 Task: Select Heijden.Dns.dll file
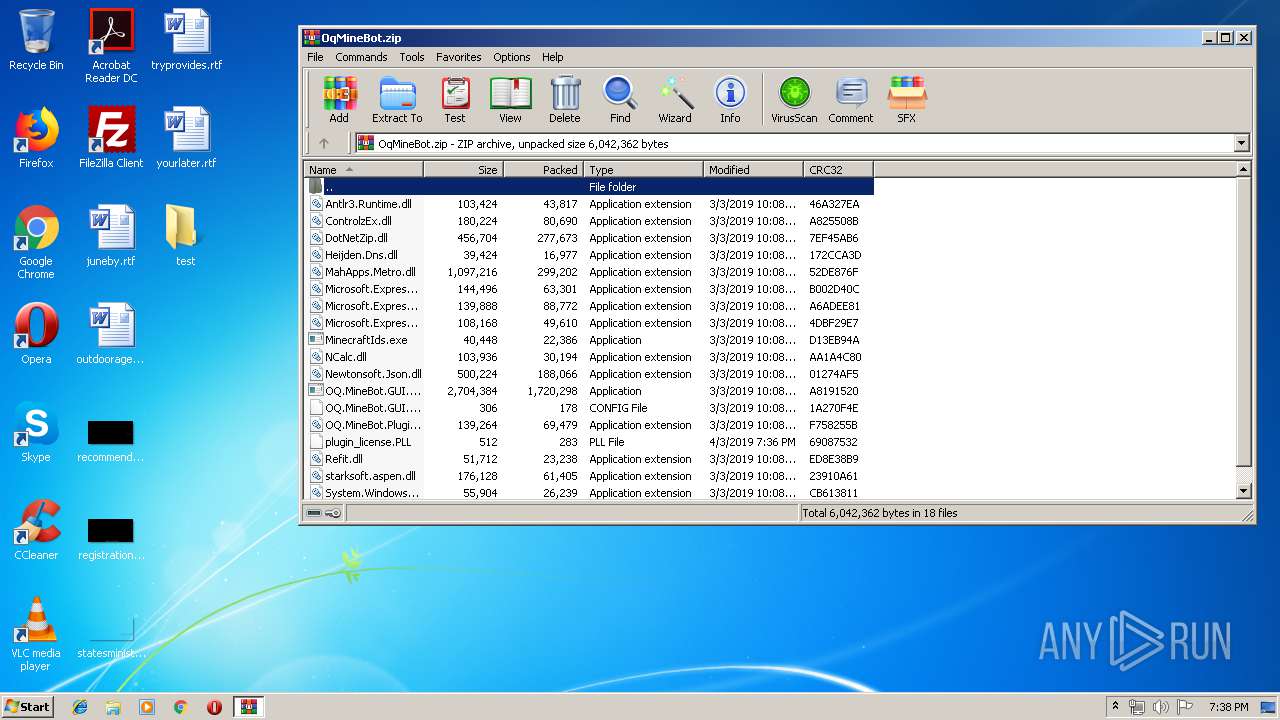coord(590,255)
